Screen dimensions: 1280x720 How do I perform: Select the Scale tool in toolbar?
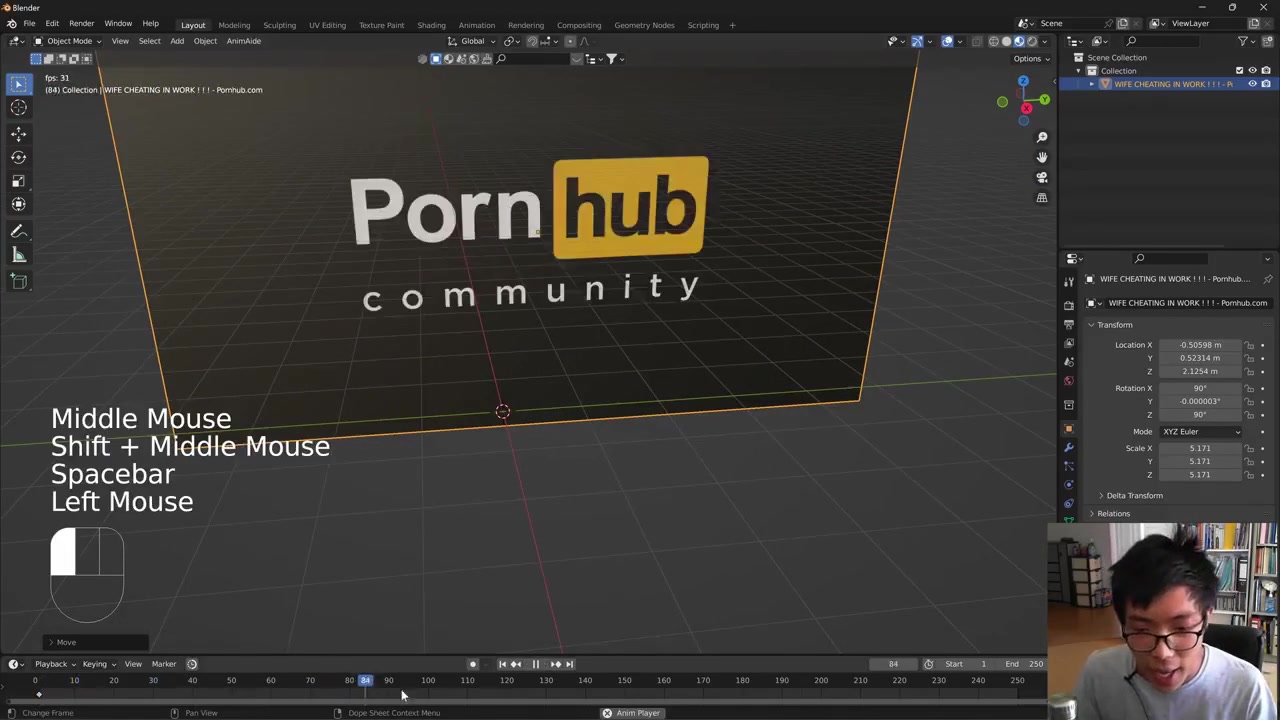pyautogui.click(x=18, y=181)
